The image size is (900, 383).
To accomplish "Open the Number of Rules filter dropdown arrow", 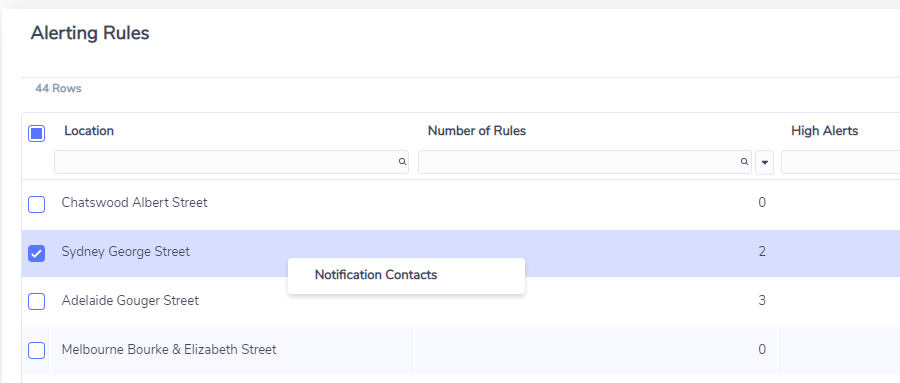I will pyautogui.click(x=765, y=163).
